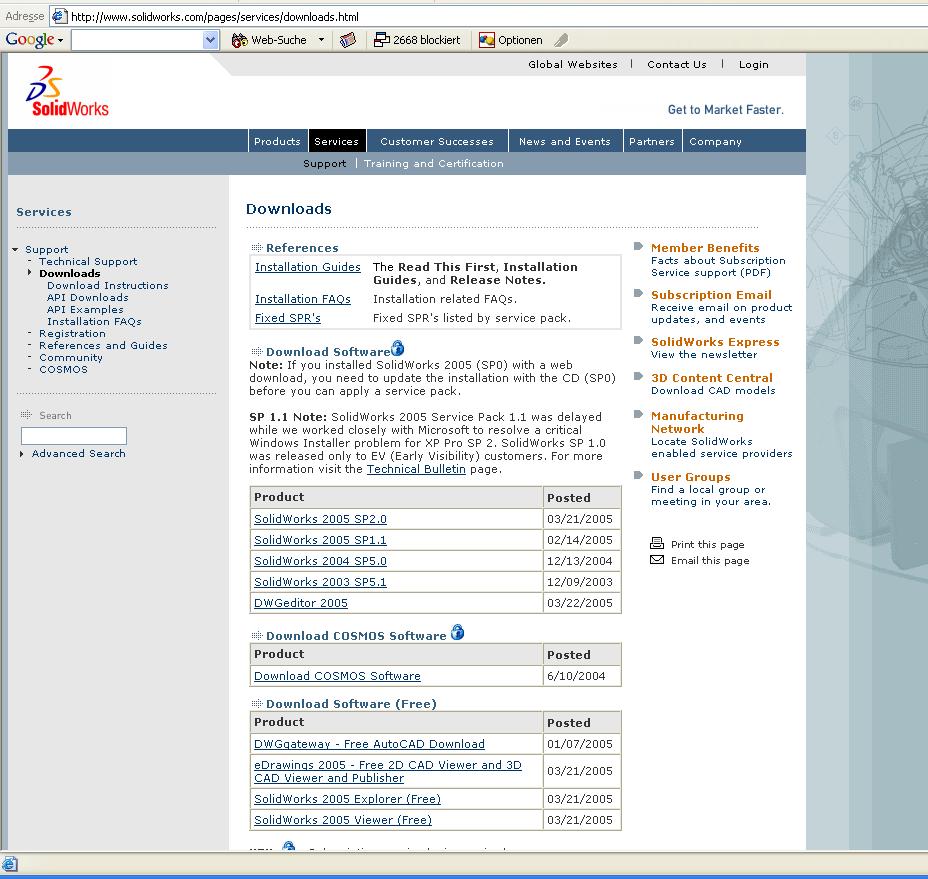This screenshot has width=928, height=879.
Task: Click the arrow bullet beside User Groups
Action: point(638,475)
